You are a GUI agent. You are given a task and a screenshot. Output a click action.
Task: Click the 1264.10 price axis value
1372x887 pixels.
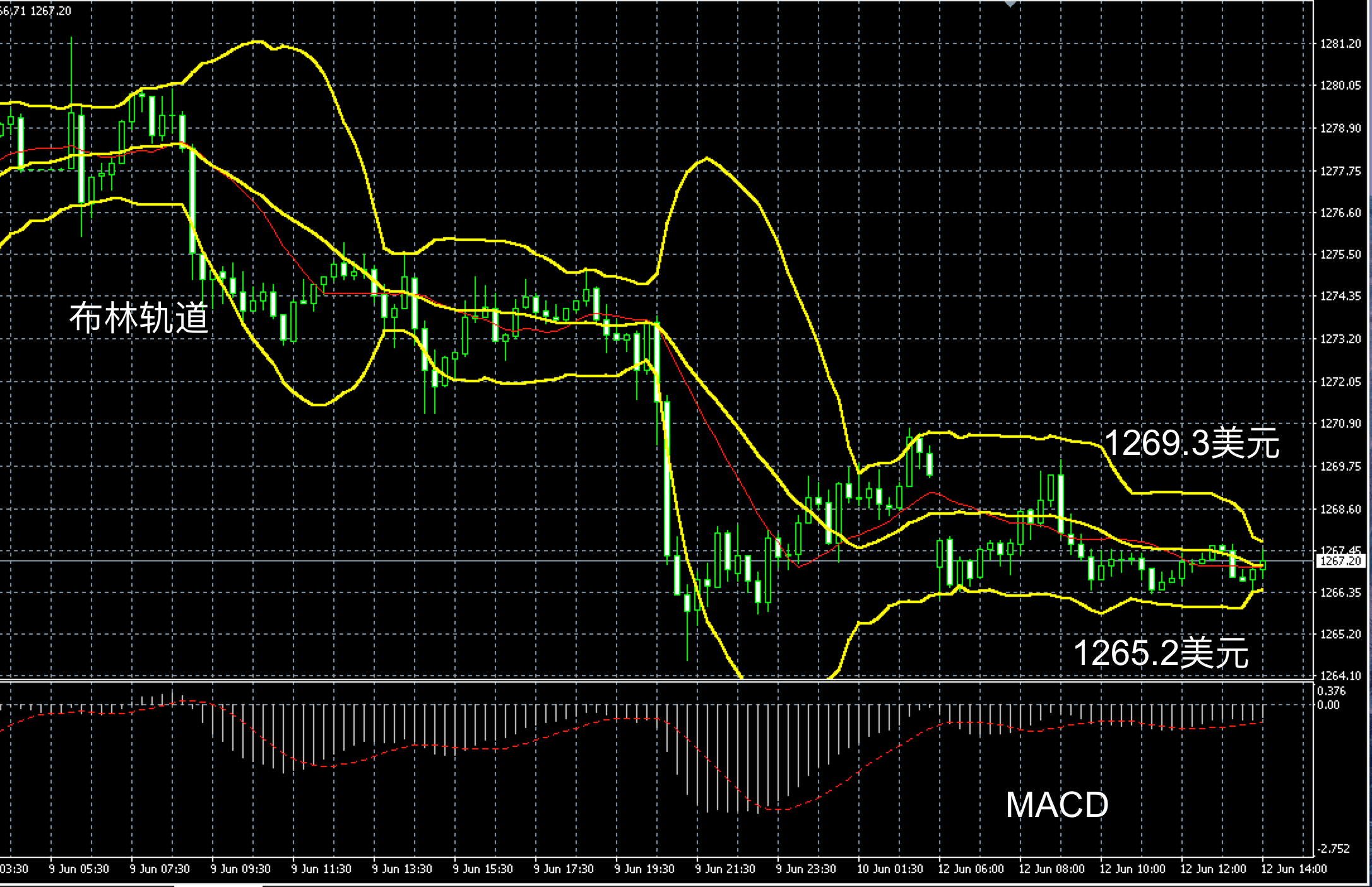tap(1340, 676)
